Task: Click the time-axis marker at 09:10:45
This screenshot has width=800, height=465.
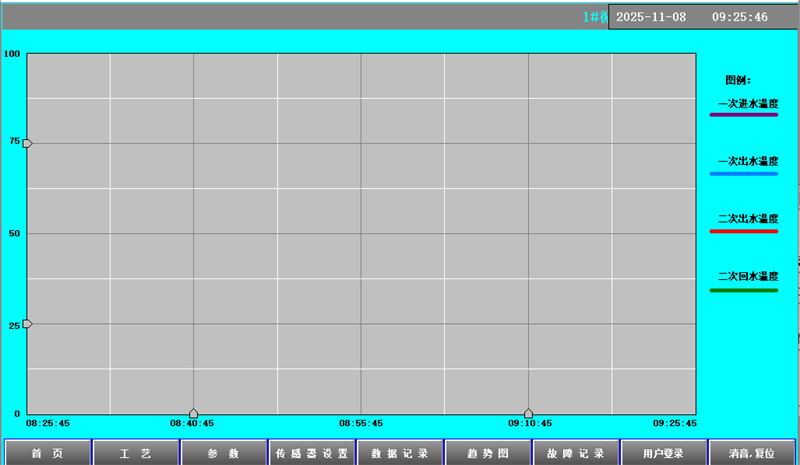Action: (x=528, y=413)
